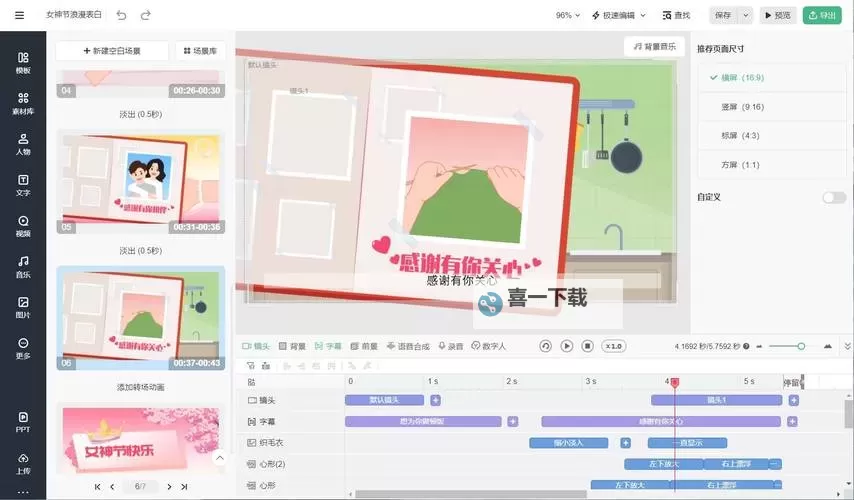Open the dropdown arrow beside 保存
854x500 pixels.
(746, 15)
